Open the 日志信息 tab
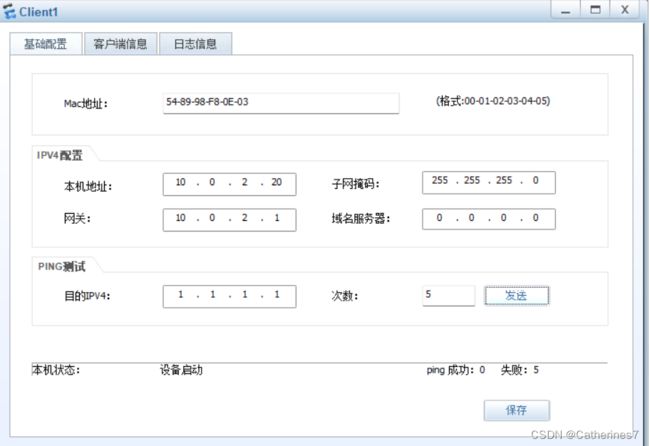This screenshot has height=446, width=650. tap(195, 44)
